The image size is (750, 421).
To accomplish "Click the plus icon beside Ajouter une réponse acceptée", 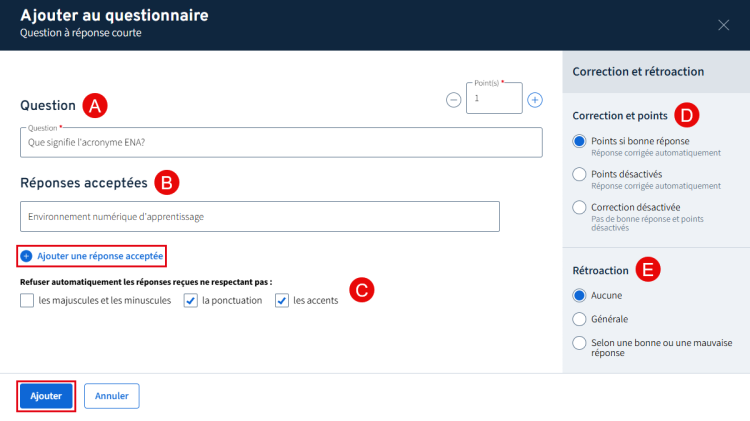I will click(x=27, y=256).
